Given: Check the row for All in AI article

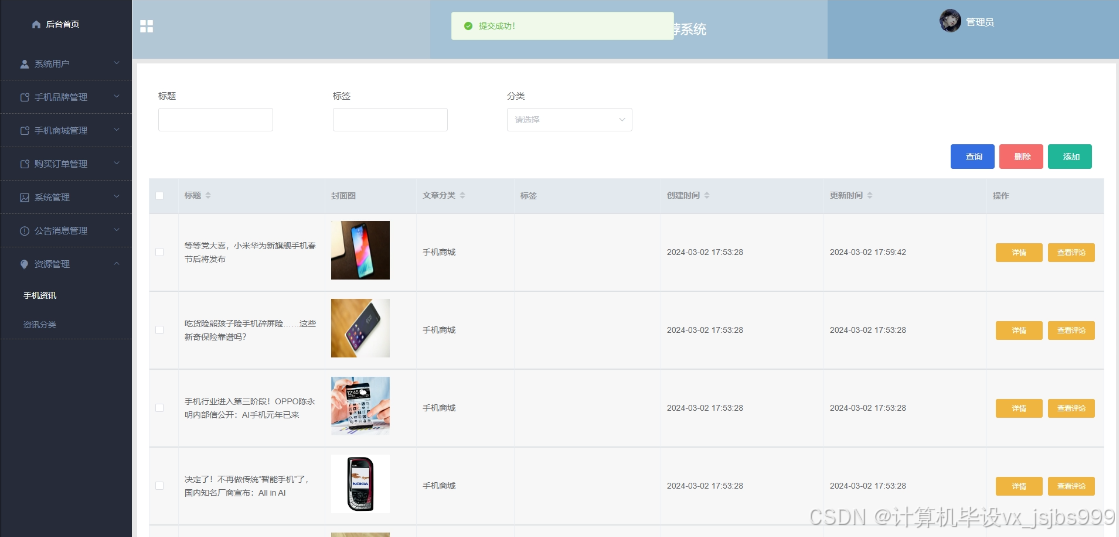Looking at the screenshot, I should point(160,486).
